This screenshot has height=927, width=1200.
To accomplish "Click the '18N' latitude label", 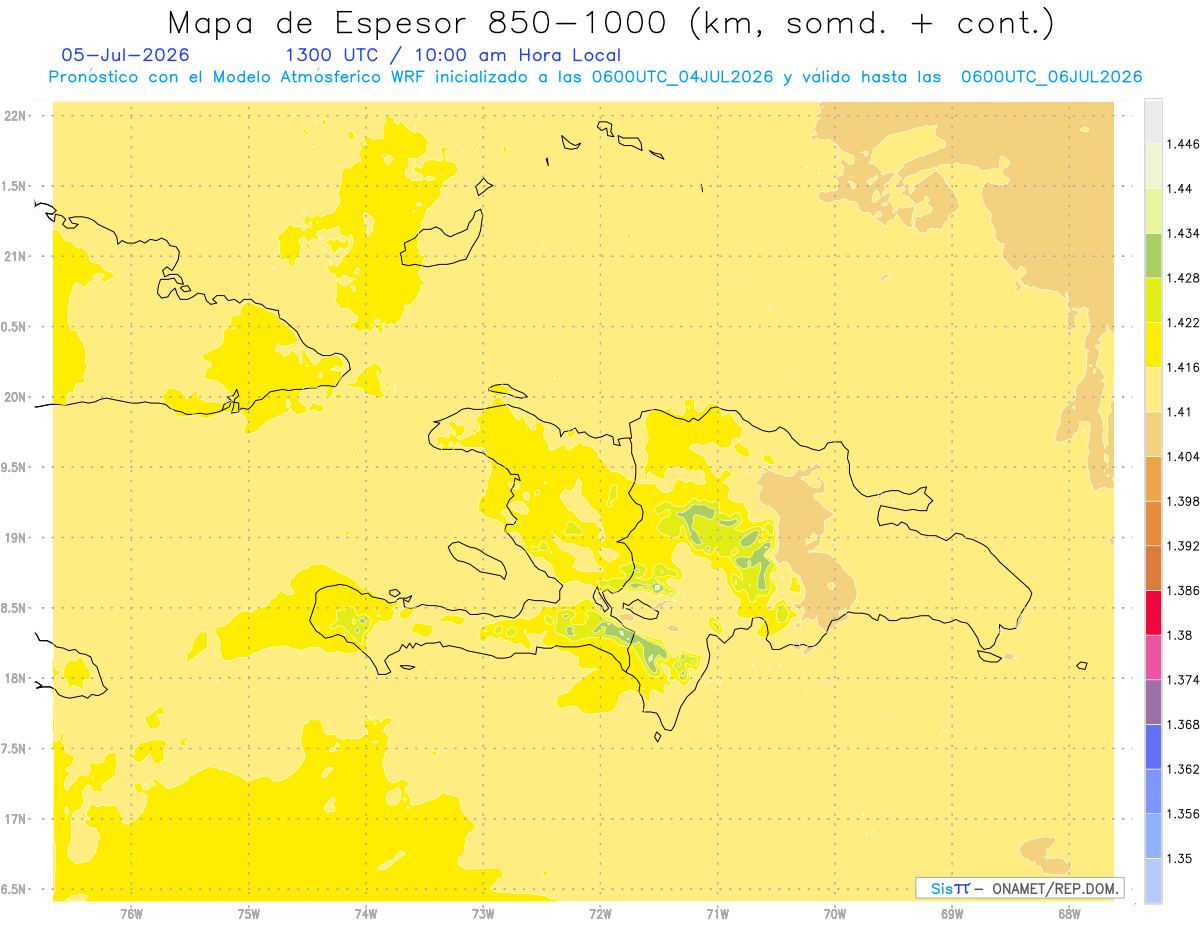I will click(14, 678).
